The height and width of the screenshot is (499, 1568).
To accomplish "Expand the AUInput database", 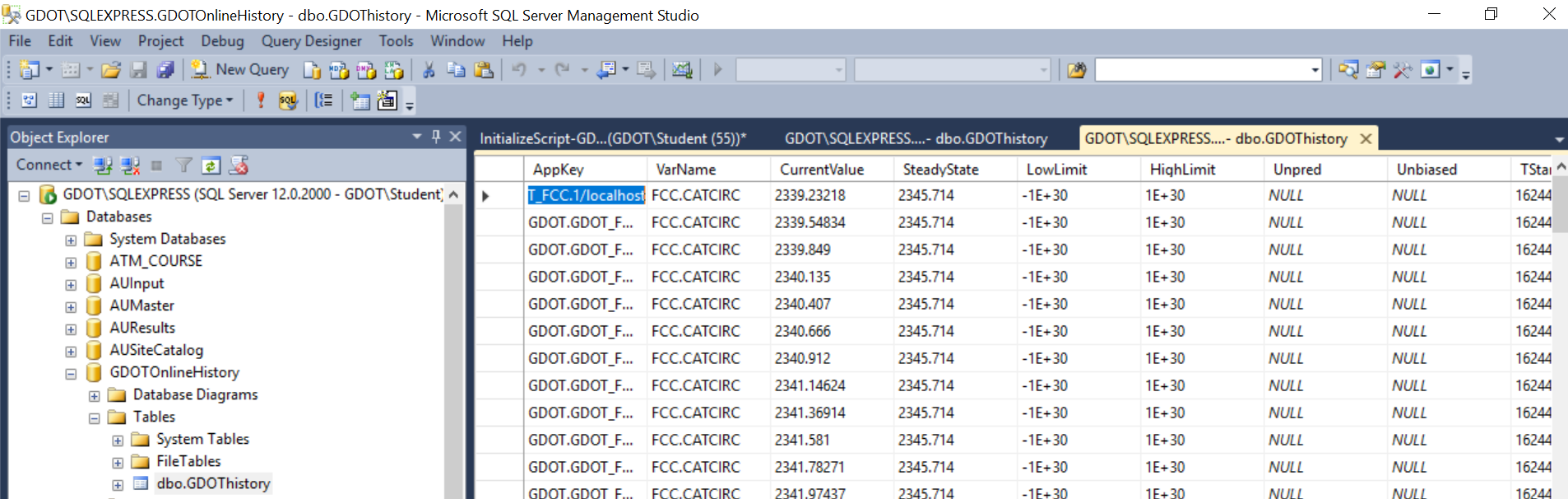I will 71,285.
